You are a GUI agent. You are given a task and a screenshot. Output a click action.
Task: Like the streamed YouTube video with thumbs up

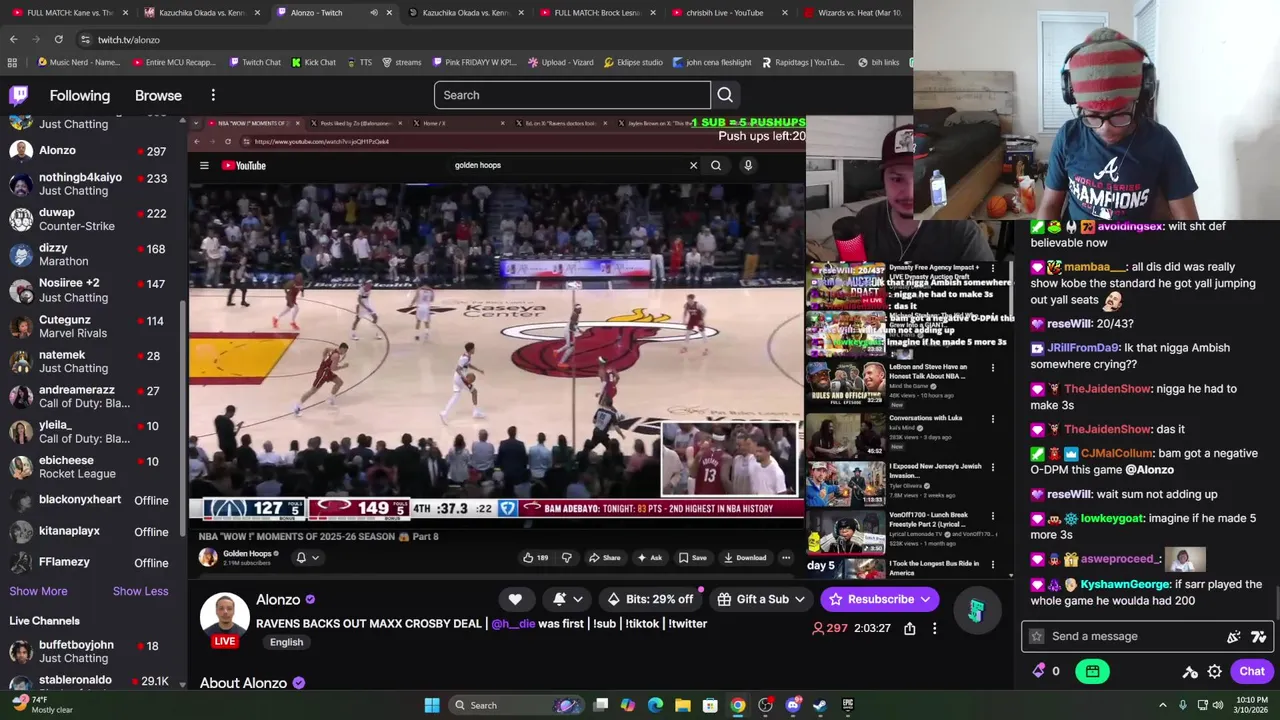[535, 558]
